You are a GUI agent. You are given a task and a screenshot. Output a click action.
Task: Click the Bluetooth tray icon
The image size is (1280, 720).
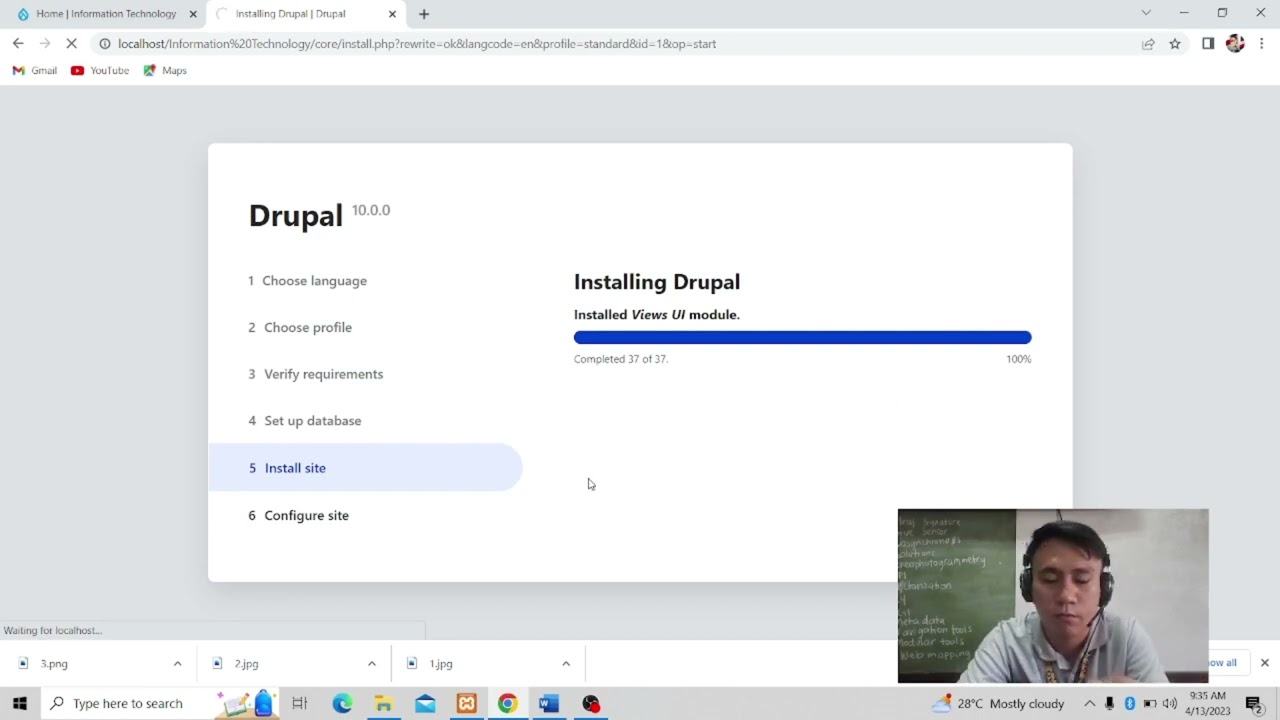point(1130,704)
